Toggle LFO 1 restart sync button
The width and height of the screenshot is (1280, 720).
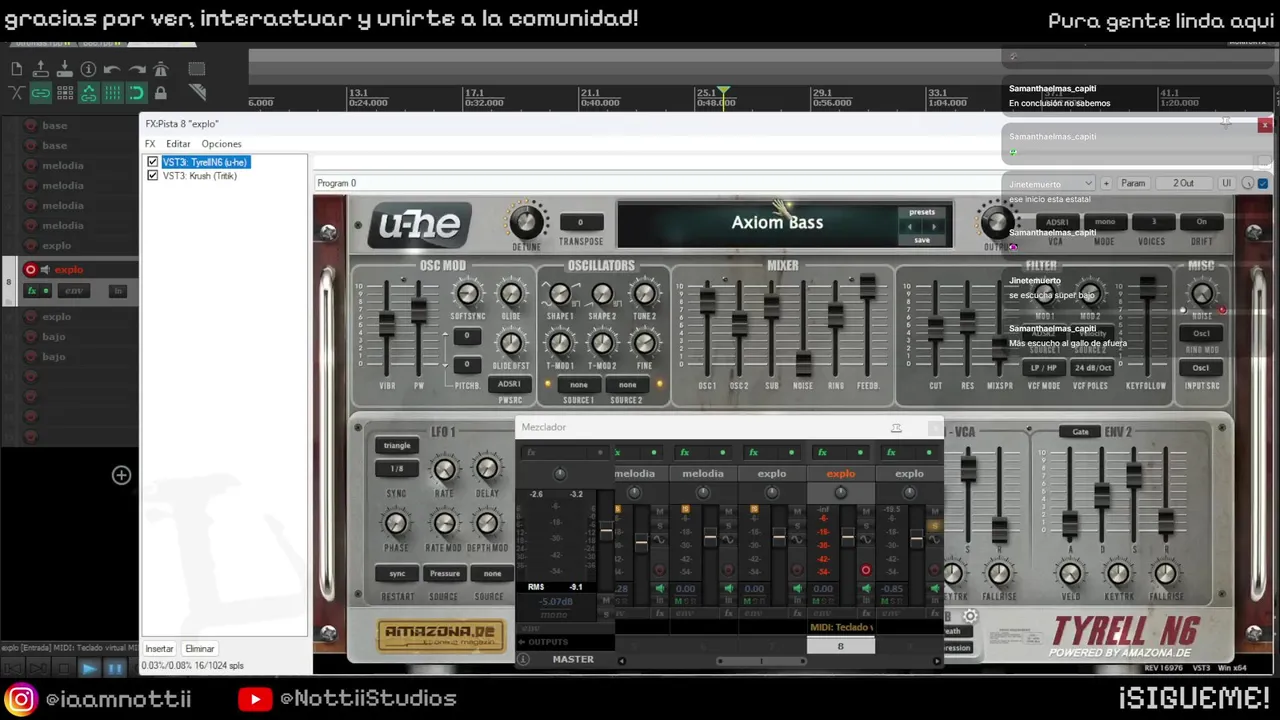pos(397,574)
